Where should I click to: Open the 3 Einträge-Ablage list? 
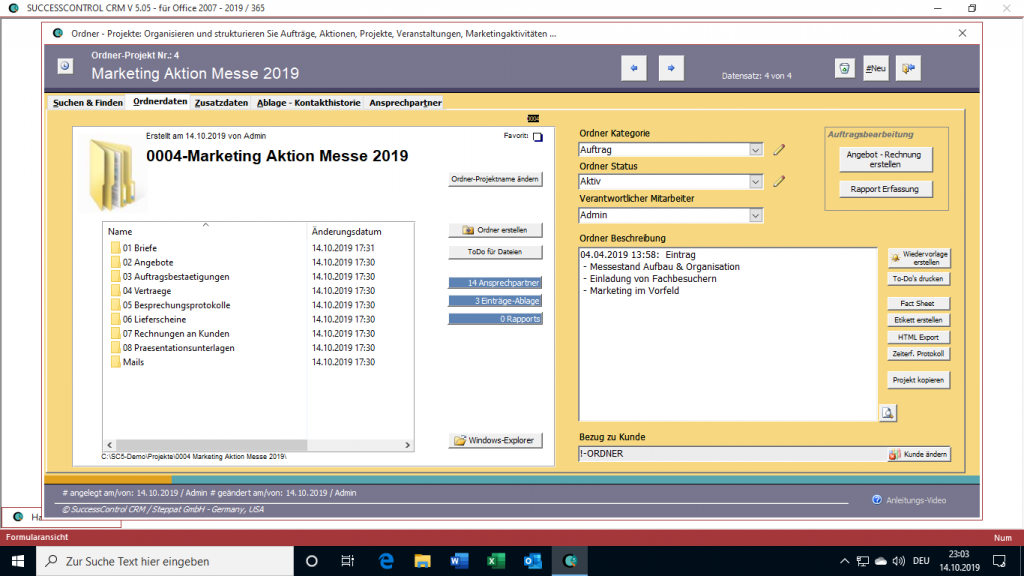(x=497, y=300)
